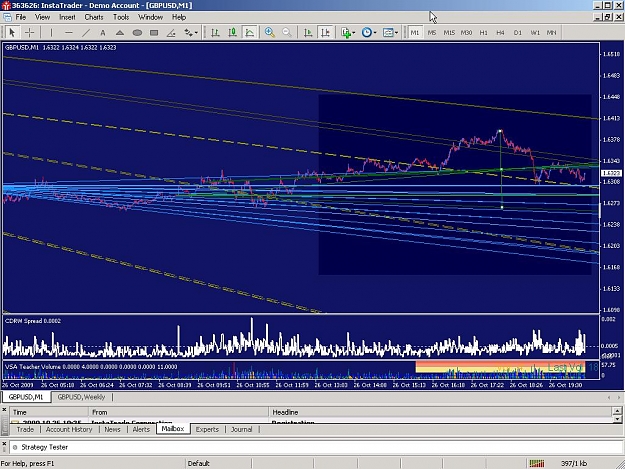Open the Trade terminal tab
Screen dimensions: 625x469
25,429
